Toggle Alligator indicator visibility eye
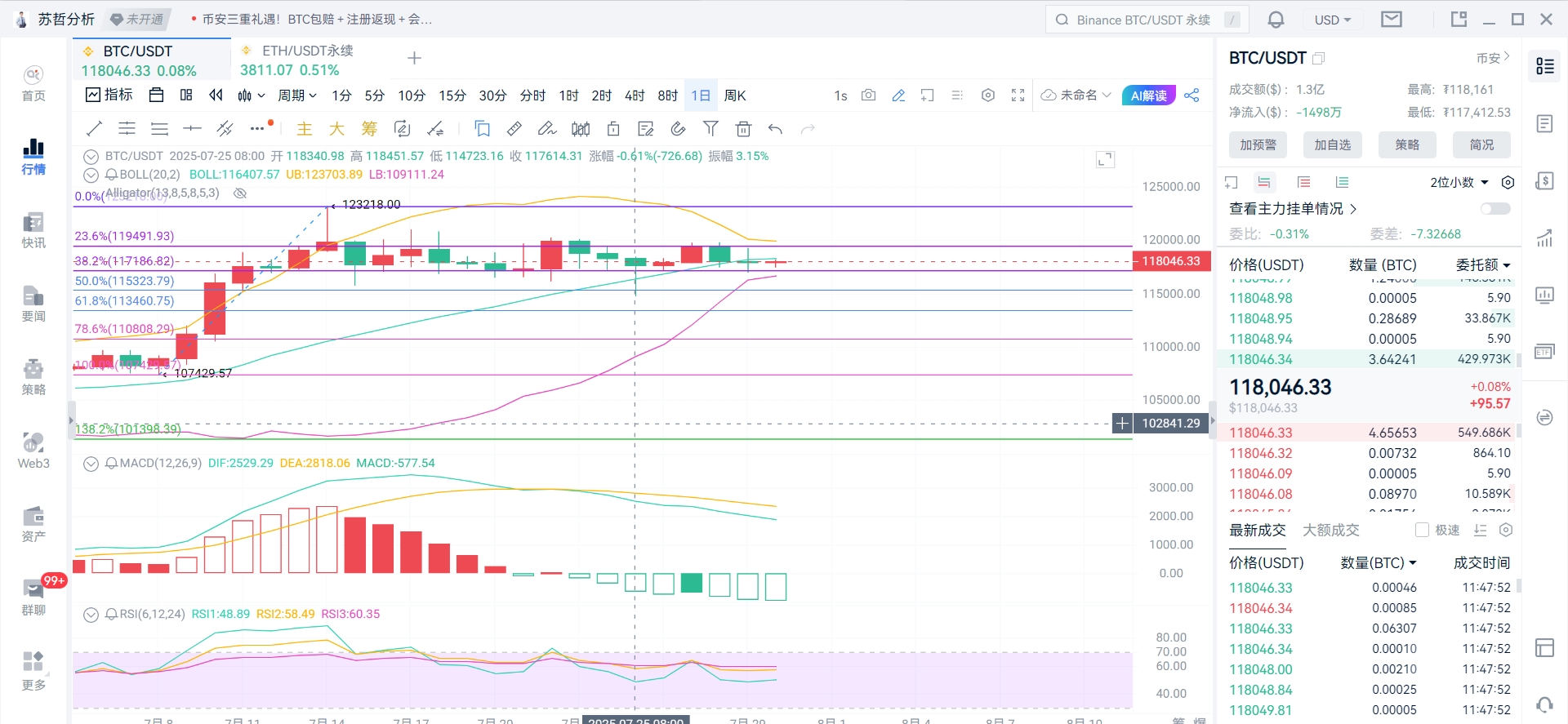This screenshot has width=1568, height=724. point(240,193)
